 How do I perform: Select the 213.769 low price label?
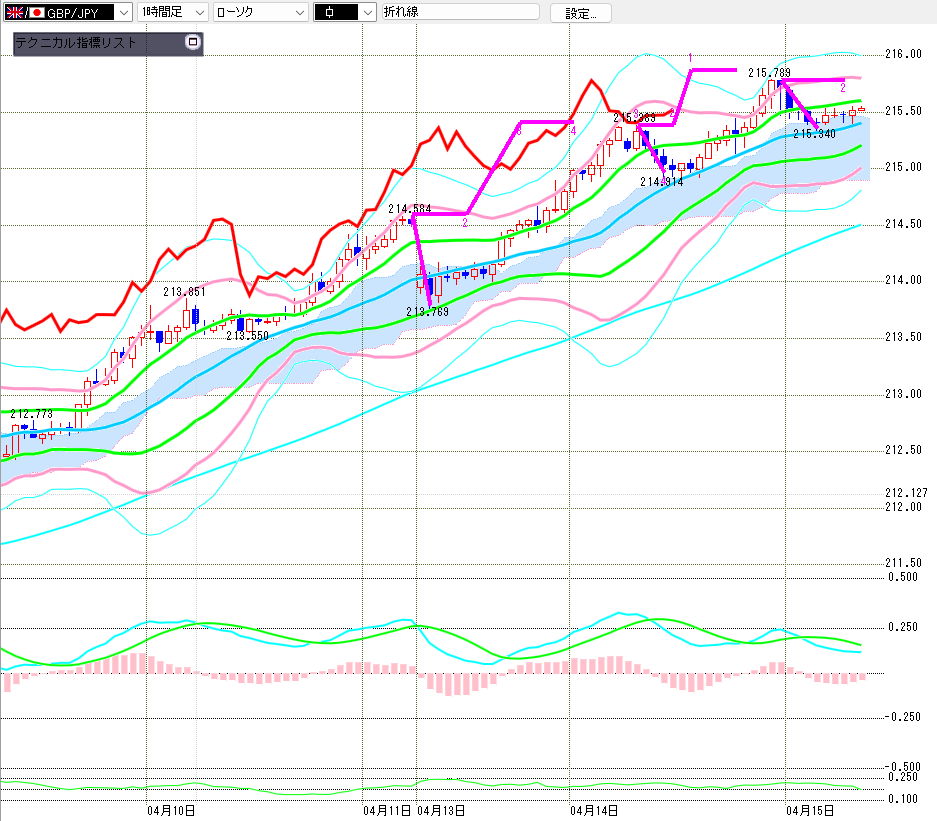tap(427, 312)
